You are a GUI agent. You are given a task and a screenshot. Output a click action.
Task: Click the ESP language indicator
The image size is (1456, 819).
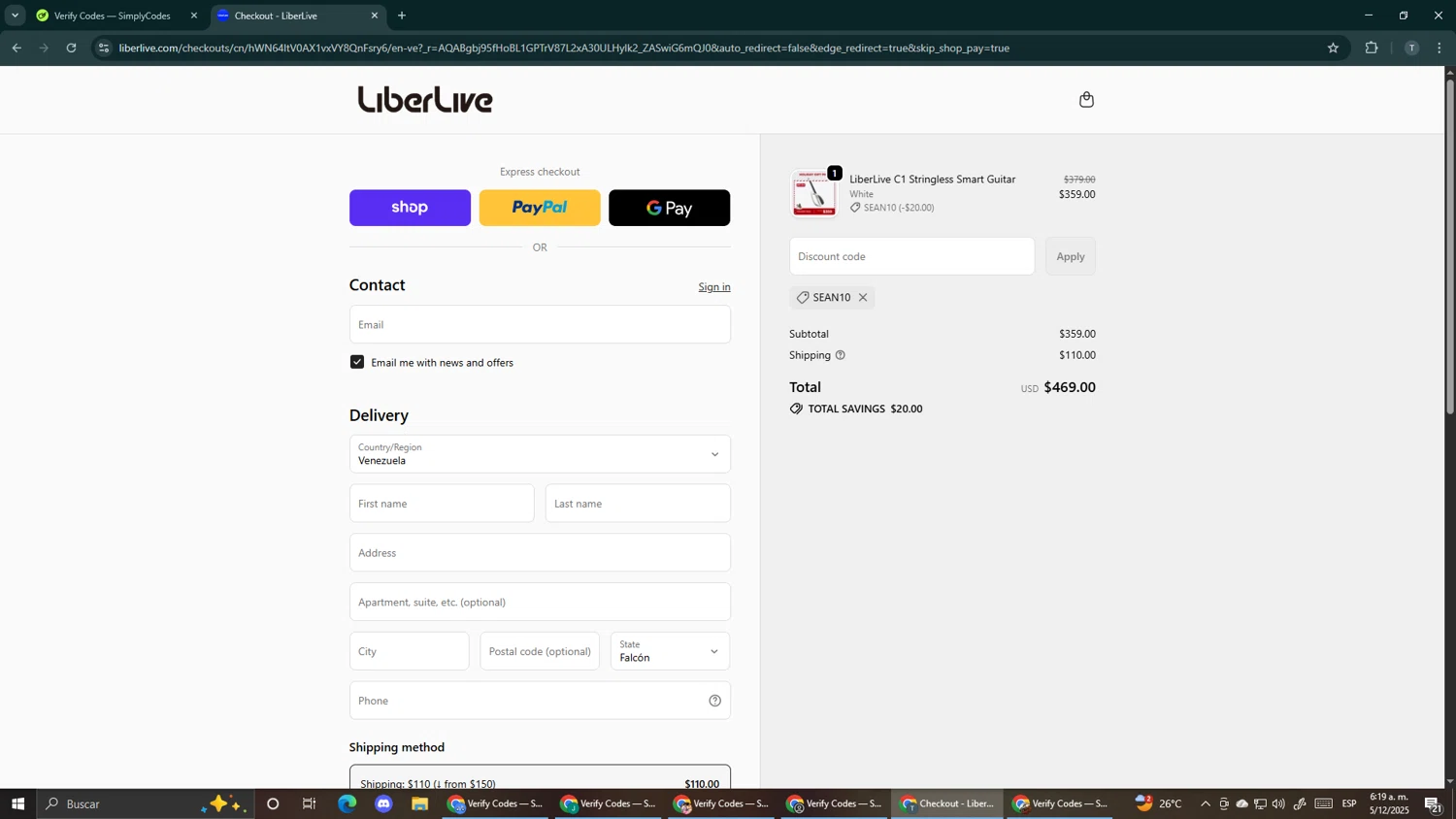(x=1349, y=803)
